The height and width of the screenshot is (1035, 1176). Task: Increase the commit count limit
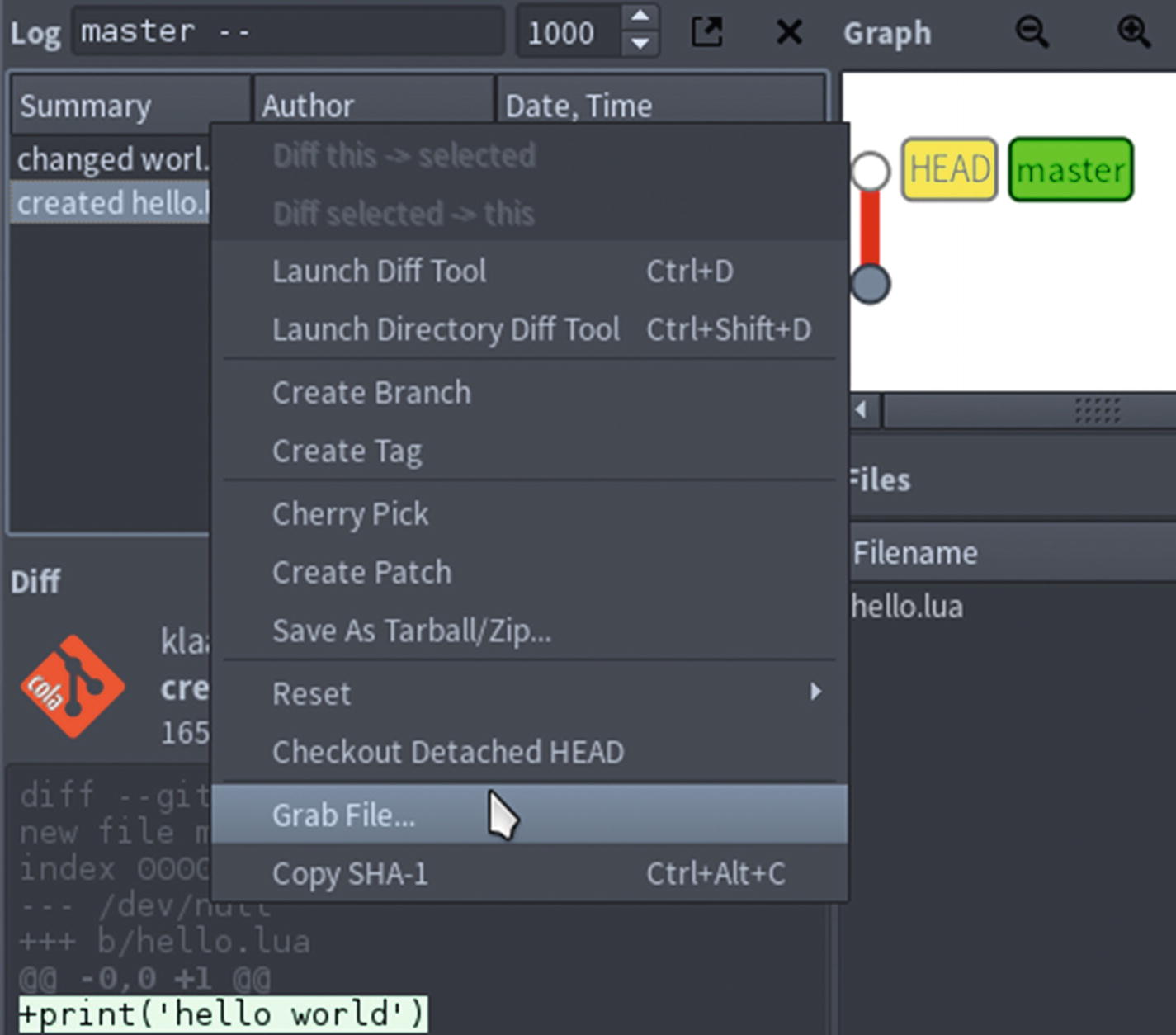(640, 17)
